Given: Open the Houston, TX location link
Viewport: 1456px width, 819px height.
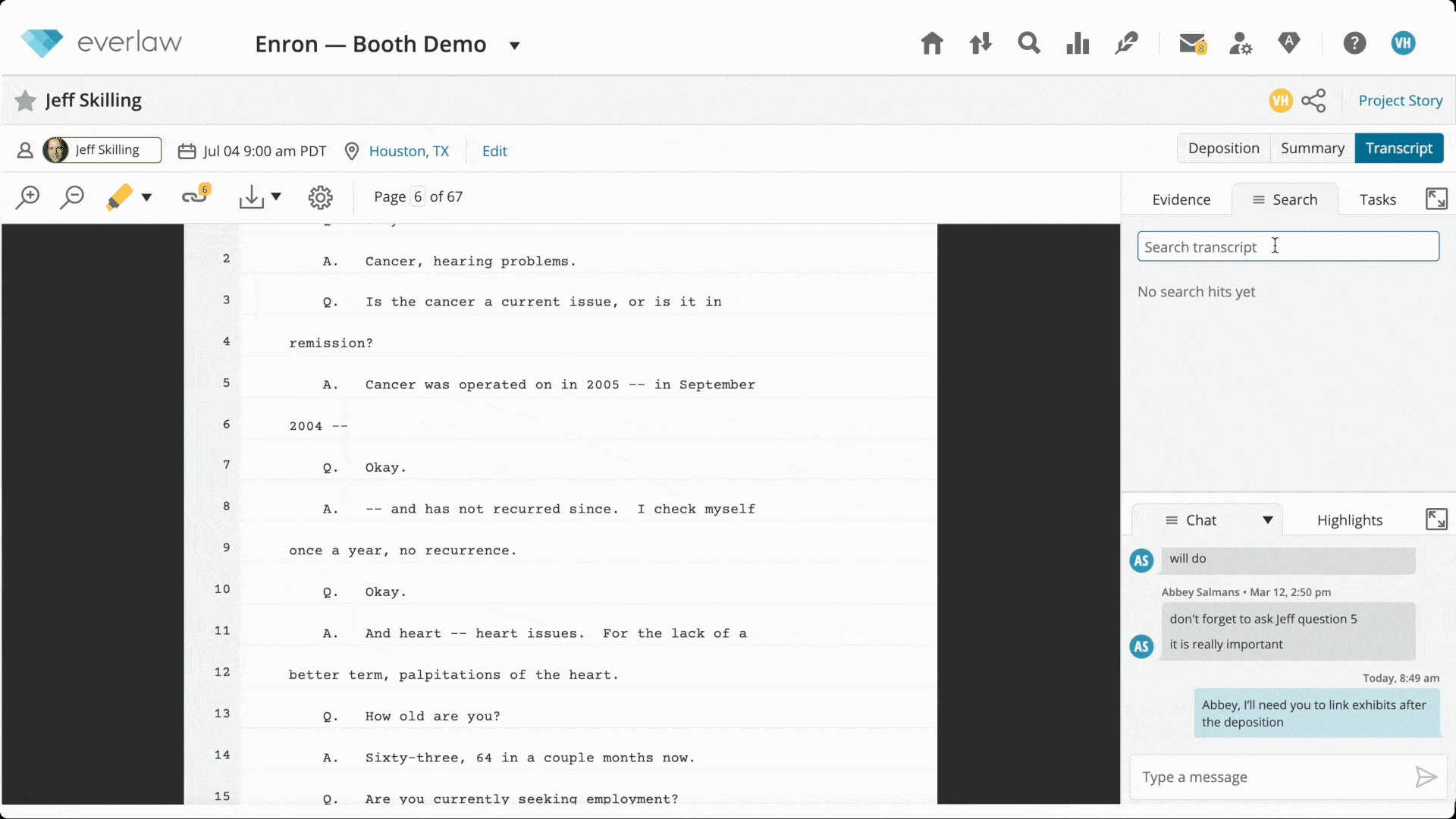Looking at the screenshot, I should coord(408,151).
